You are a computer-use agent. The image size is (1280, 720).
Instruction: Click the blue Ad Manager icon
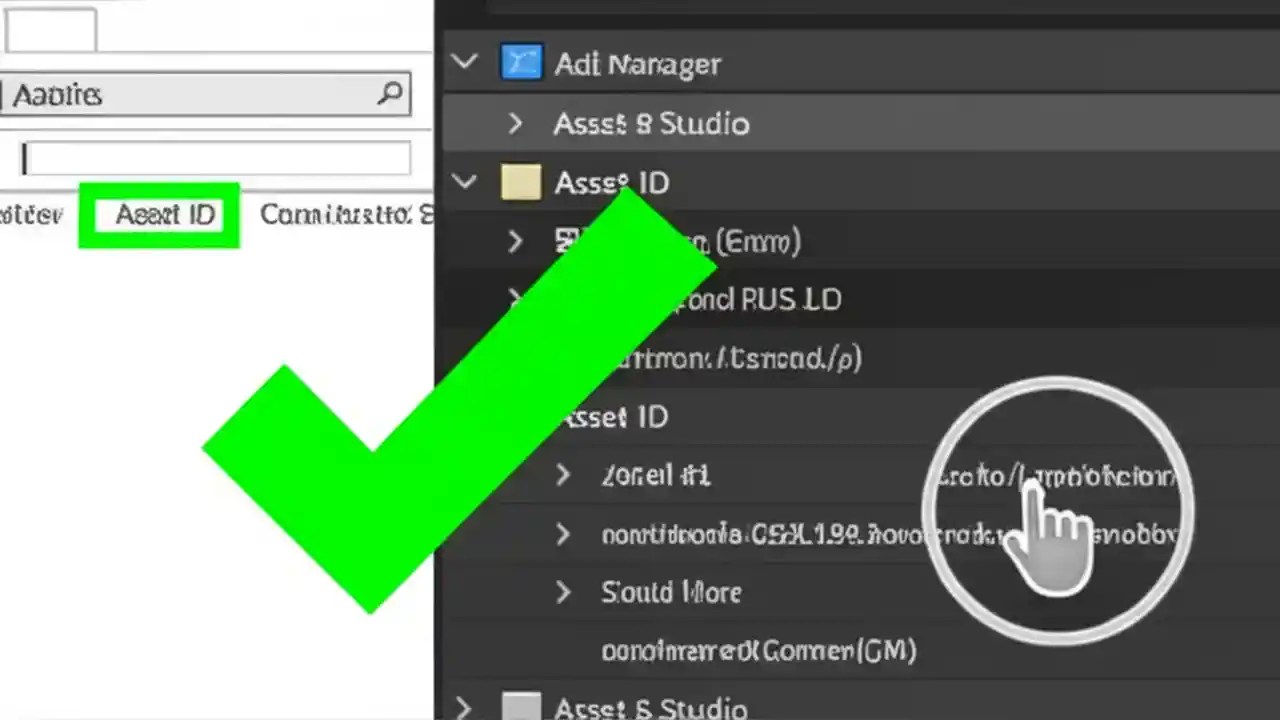click(x=521, y=61)
